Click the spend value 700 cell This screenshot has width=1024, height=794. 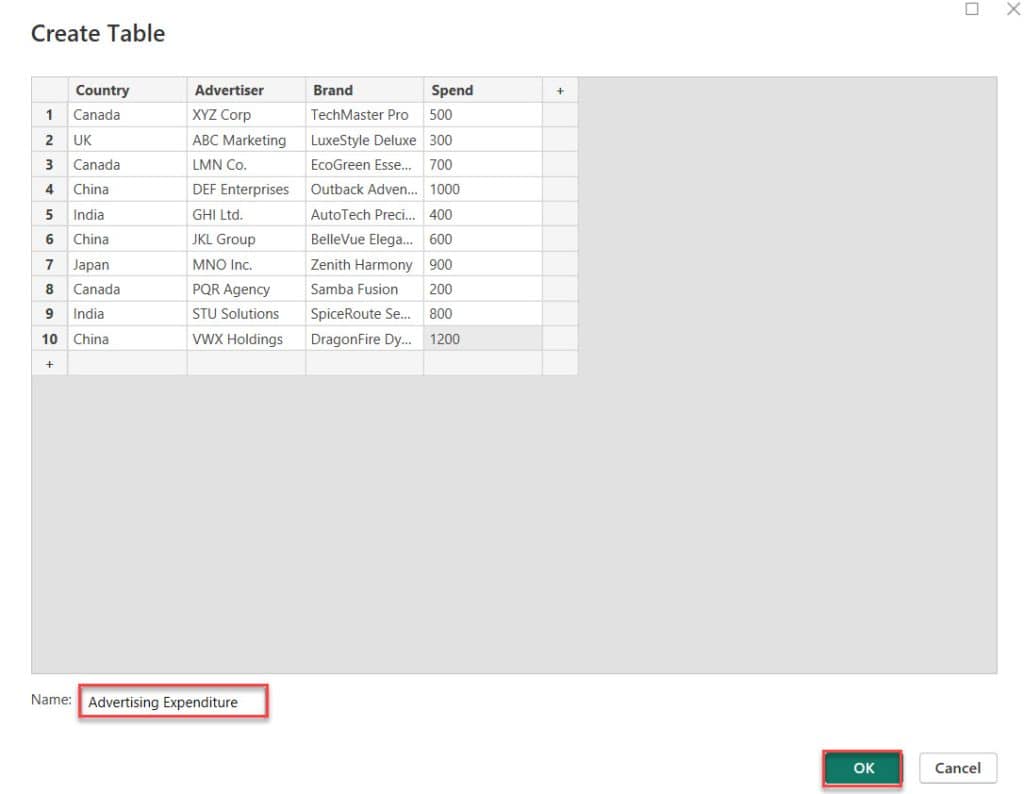click(483, 165)
